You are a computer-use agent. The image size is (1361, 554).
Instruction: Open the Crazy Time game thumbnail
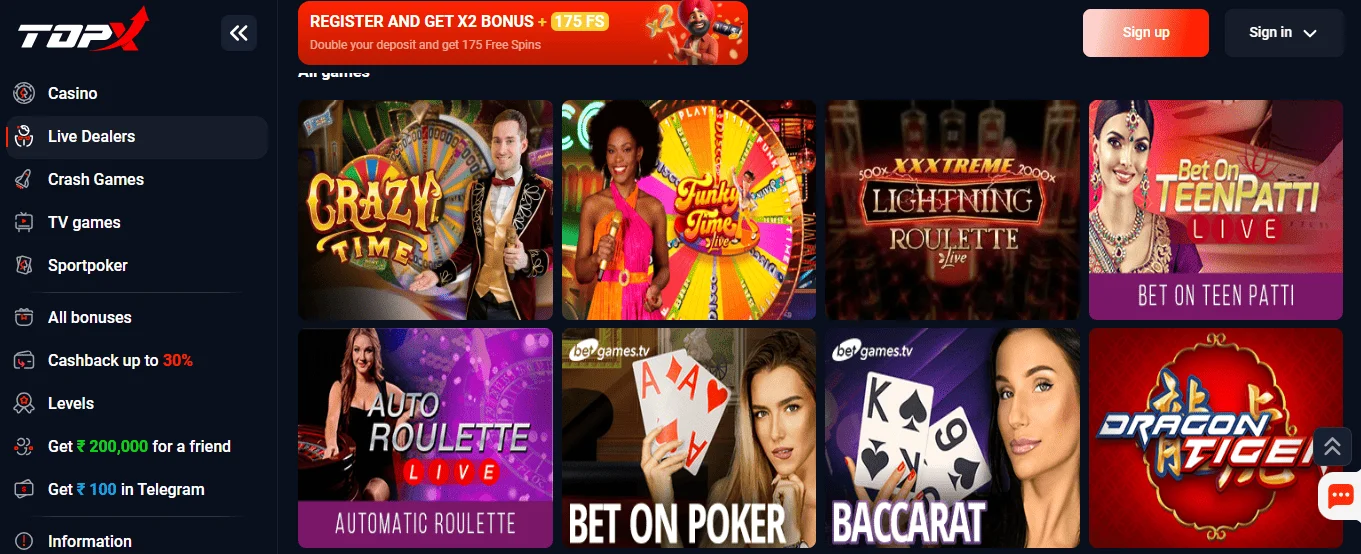tap(425, 210)
